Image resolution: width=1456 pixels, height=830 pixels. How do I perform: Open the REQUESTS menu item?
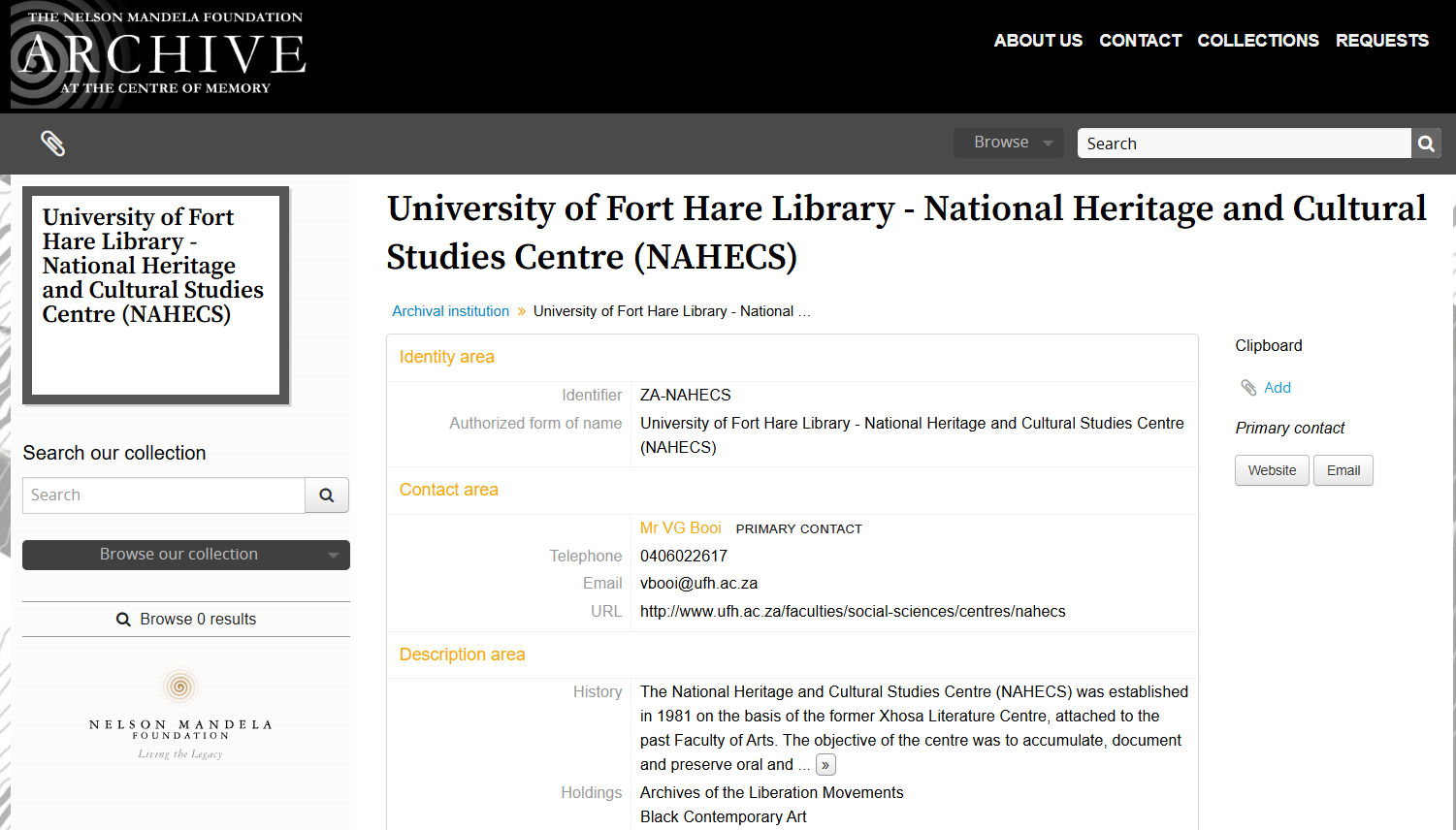(1382, 41)
